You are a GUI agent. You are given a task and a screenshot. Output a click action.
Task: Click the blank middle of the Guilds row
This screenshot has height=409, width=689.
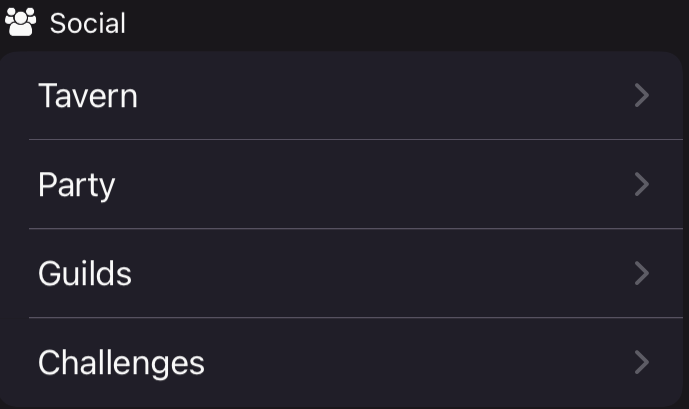pos(380,274)
